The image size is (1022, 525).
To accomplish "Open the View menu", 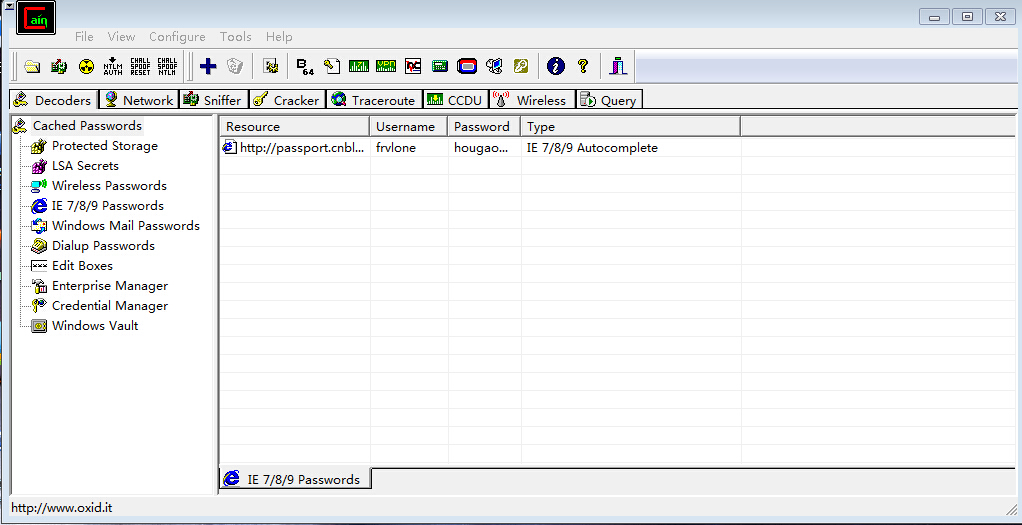I will tap(121, 37).
